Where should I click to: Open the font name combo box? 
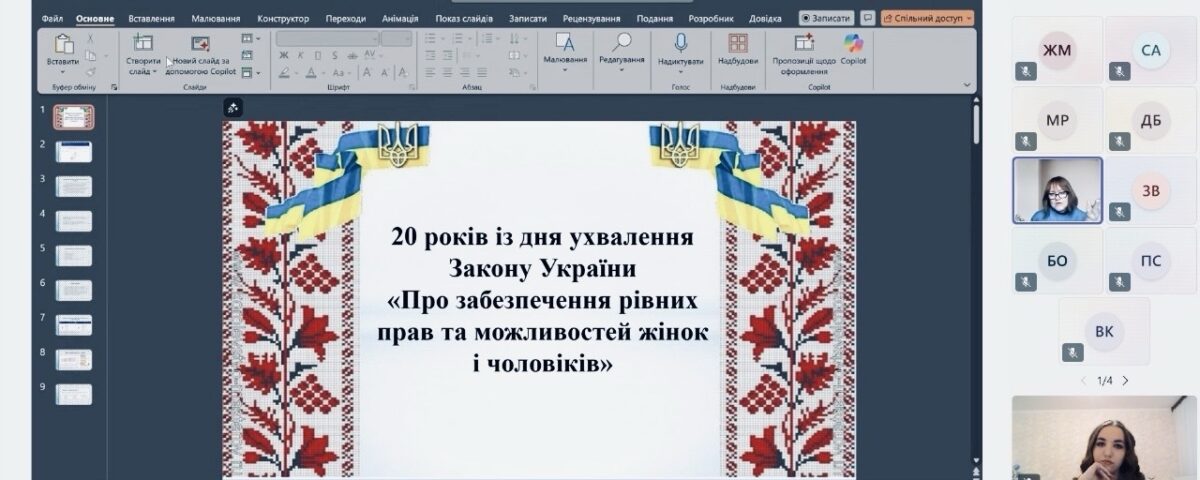(x=327, y=38)
